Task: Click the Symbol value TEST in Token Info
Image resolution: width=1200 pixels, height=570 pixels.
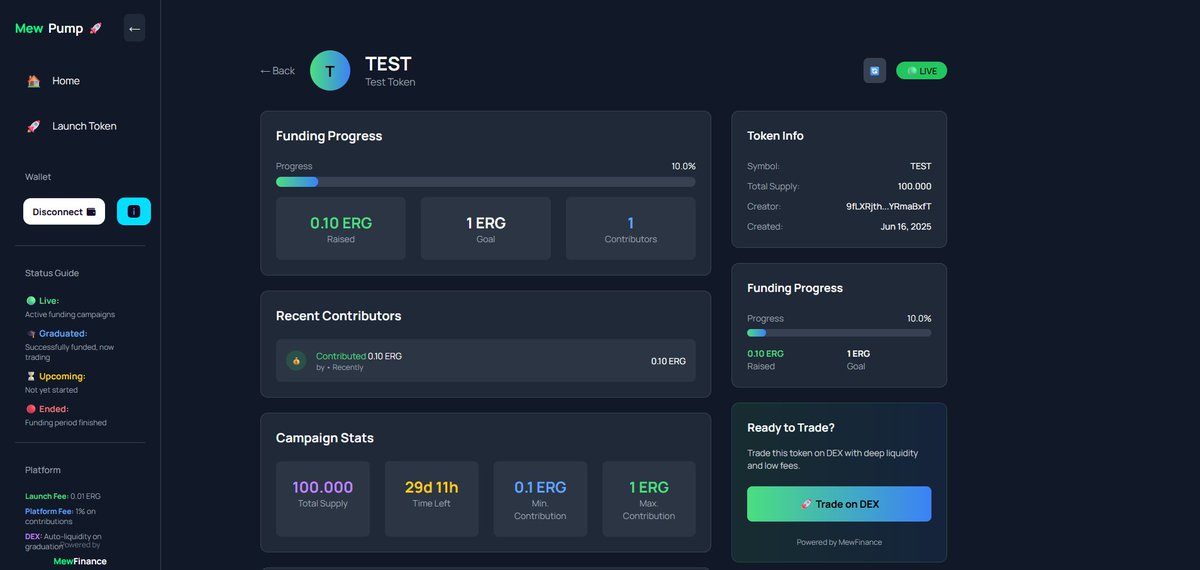Action: 920,166
